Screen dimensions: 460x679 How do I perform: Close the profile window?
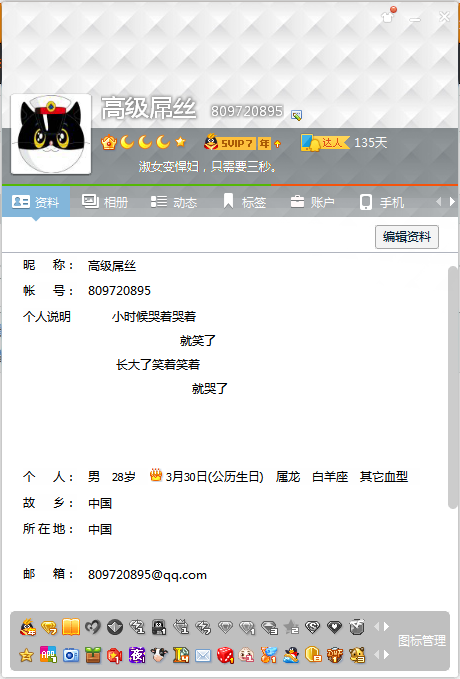444,17
